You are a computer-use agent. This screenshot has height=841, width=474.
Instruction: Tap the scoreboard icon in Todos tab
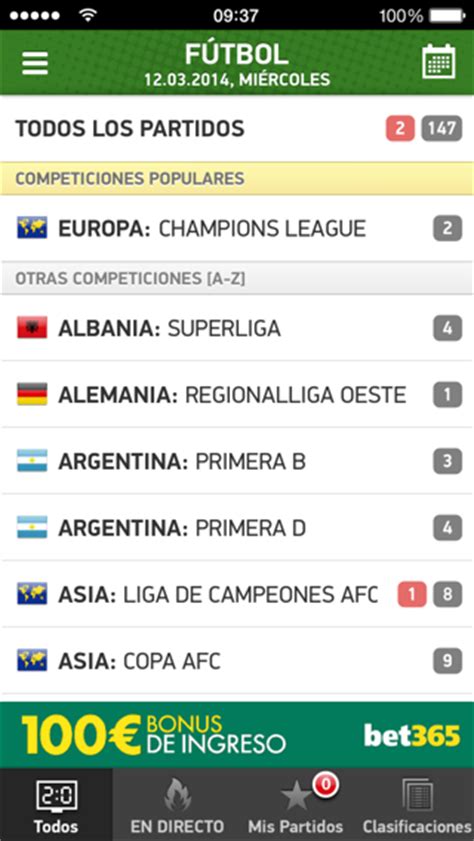coord(57,796)
